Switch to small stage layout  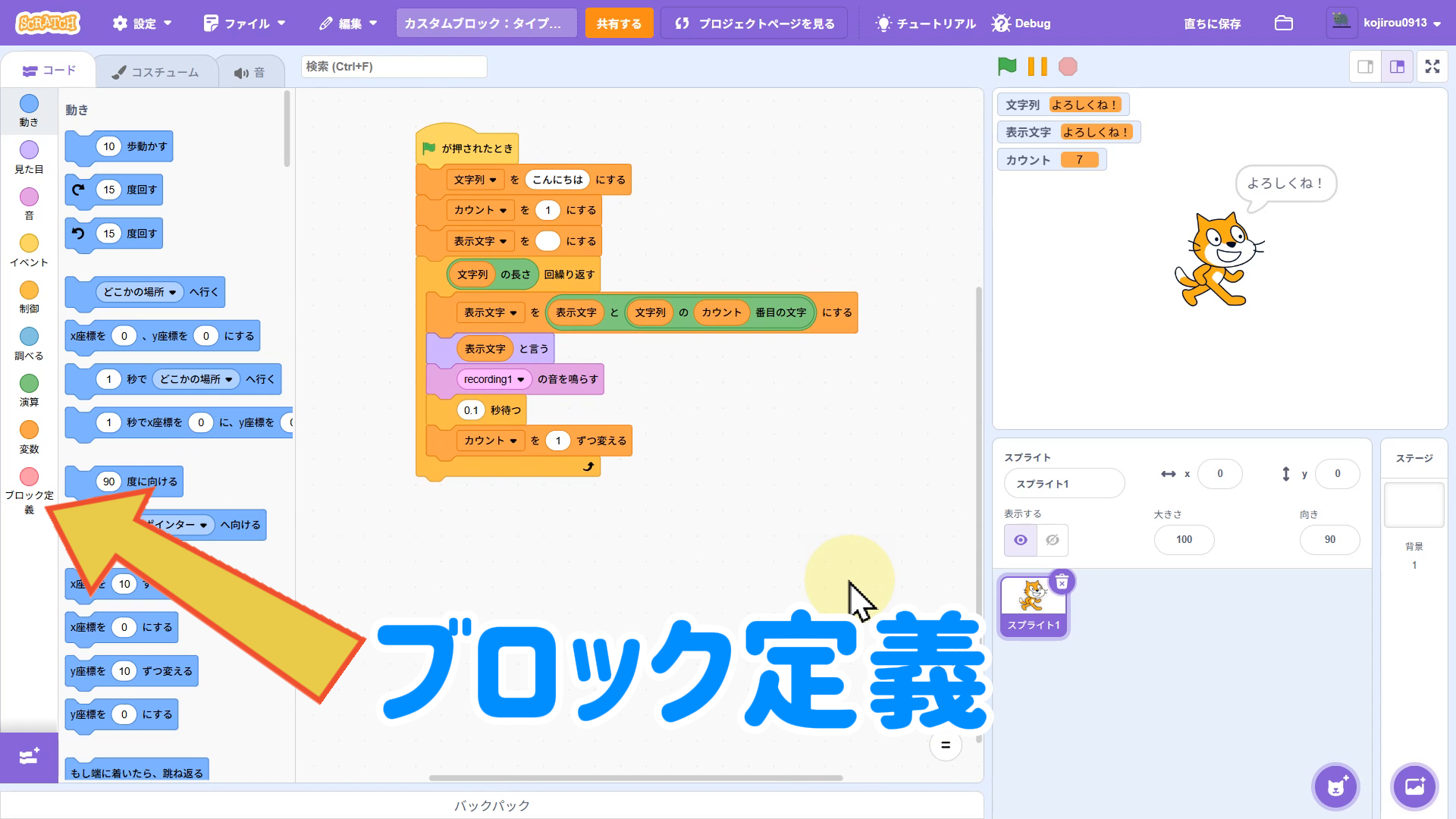point(1365,67)
